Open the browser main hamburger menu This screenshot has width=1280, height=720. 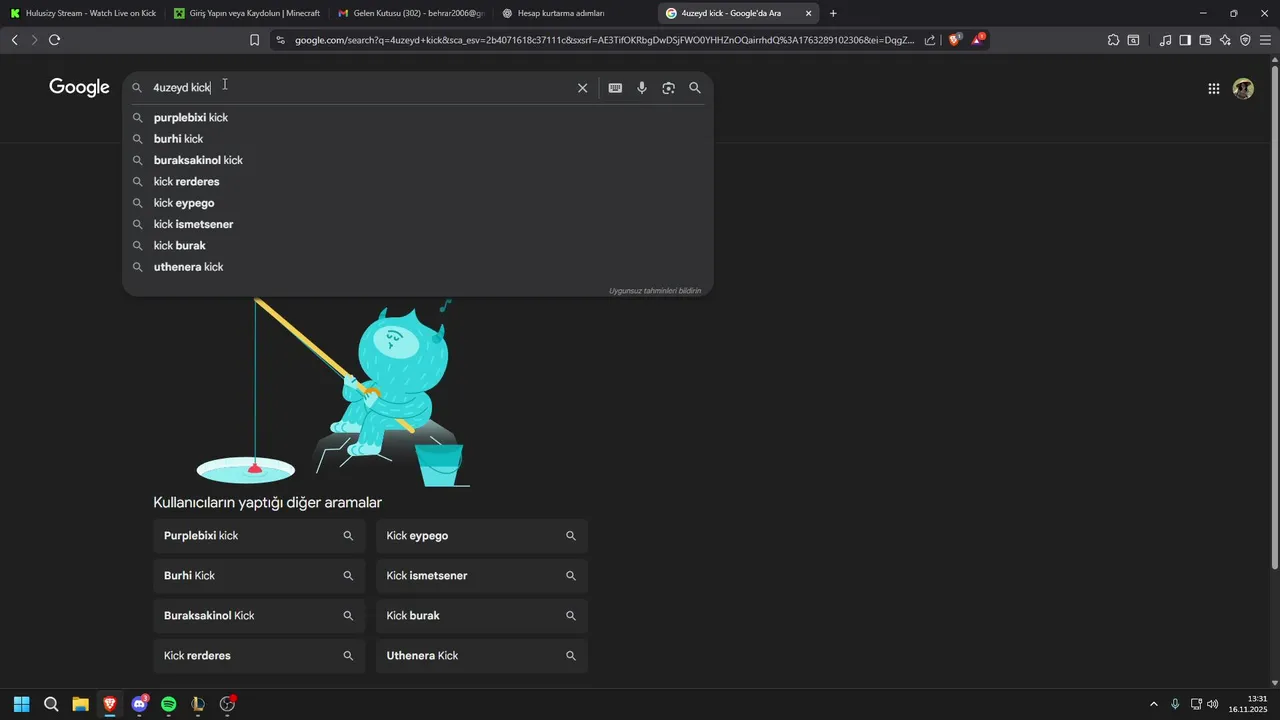(x=1265, y=40)
